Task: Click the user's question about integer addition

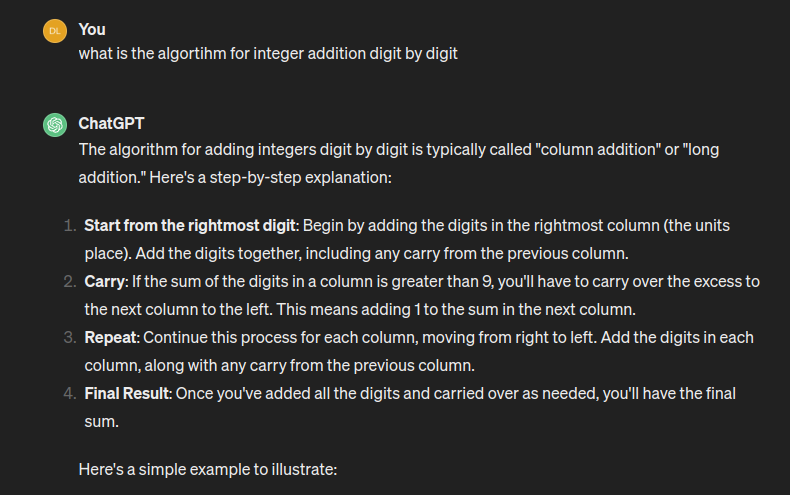Action: tap(268, 53)
